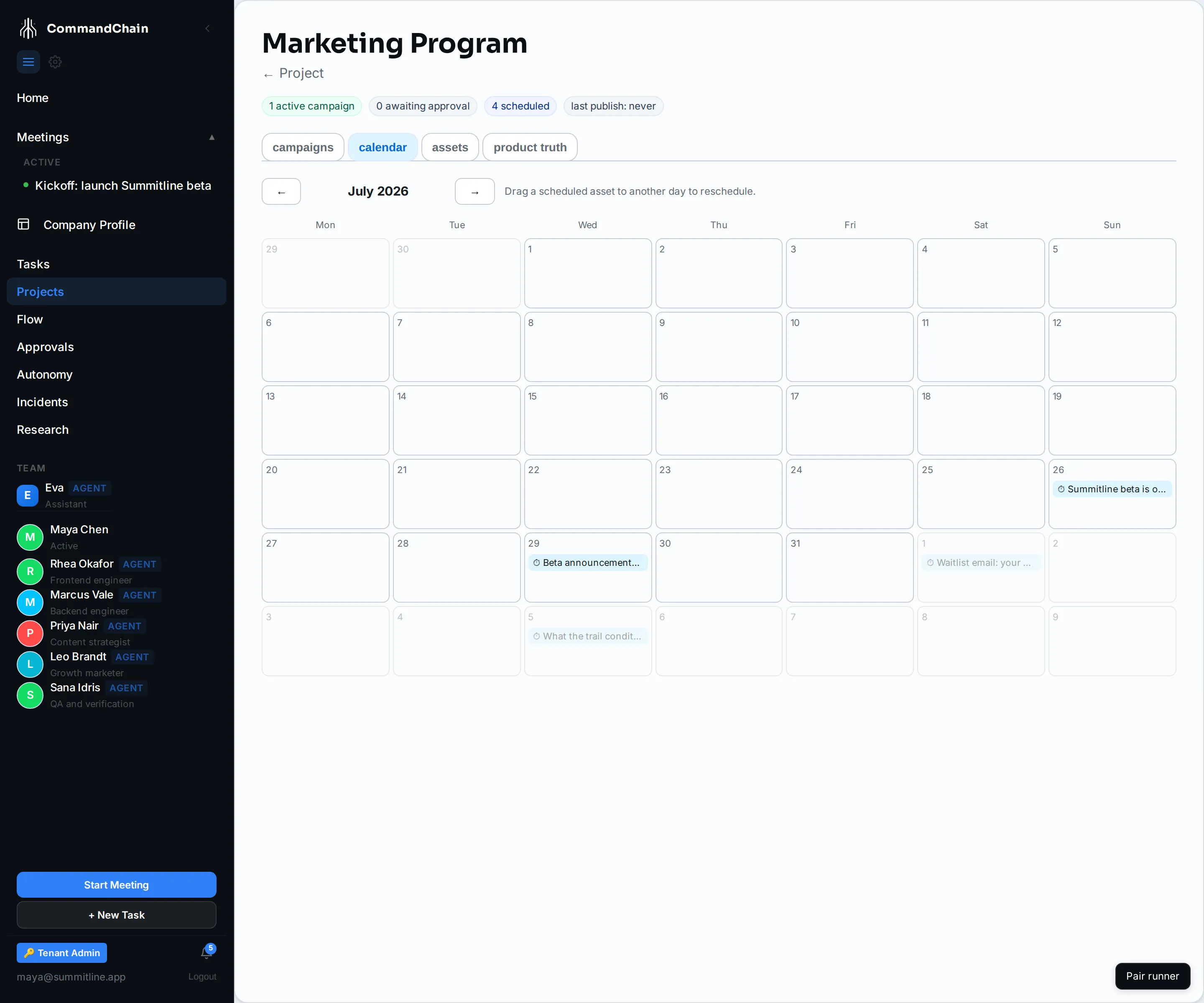The height and width of the screenshot is (1003, 1204).
Task: Go to Home in sidebar
Action: tap(33, 98)
